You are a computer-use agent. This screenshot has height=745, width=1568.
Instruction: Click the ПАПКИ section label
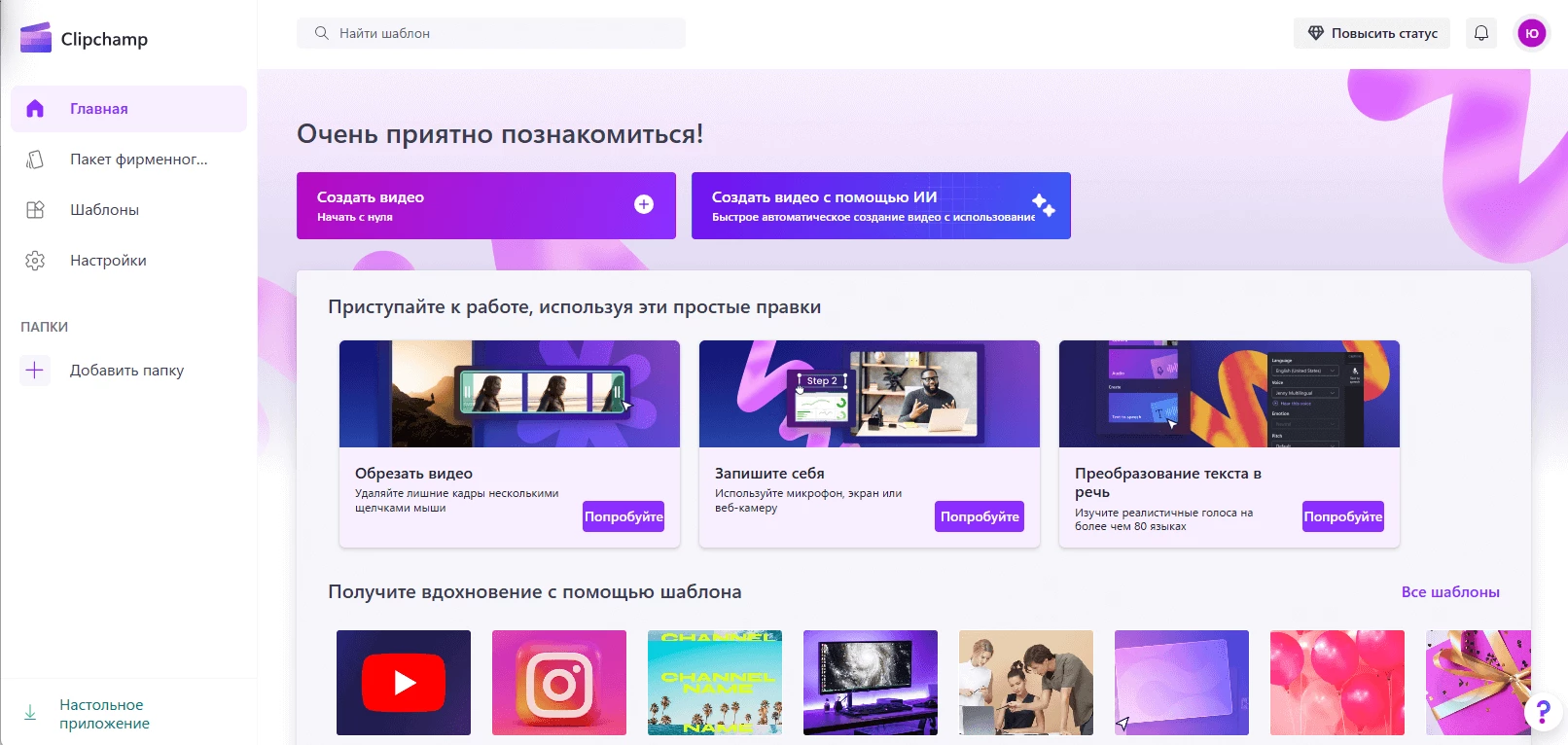(x=45, y=327)
